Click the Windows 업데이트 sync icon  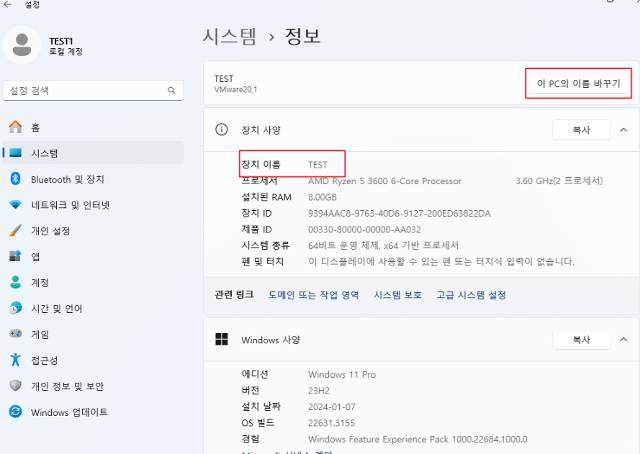click(16, 411)
